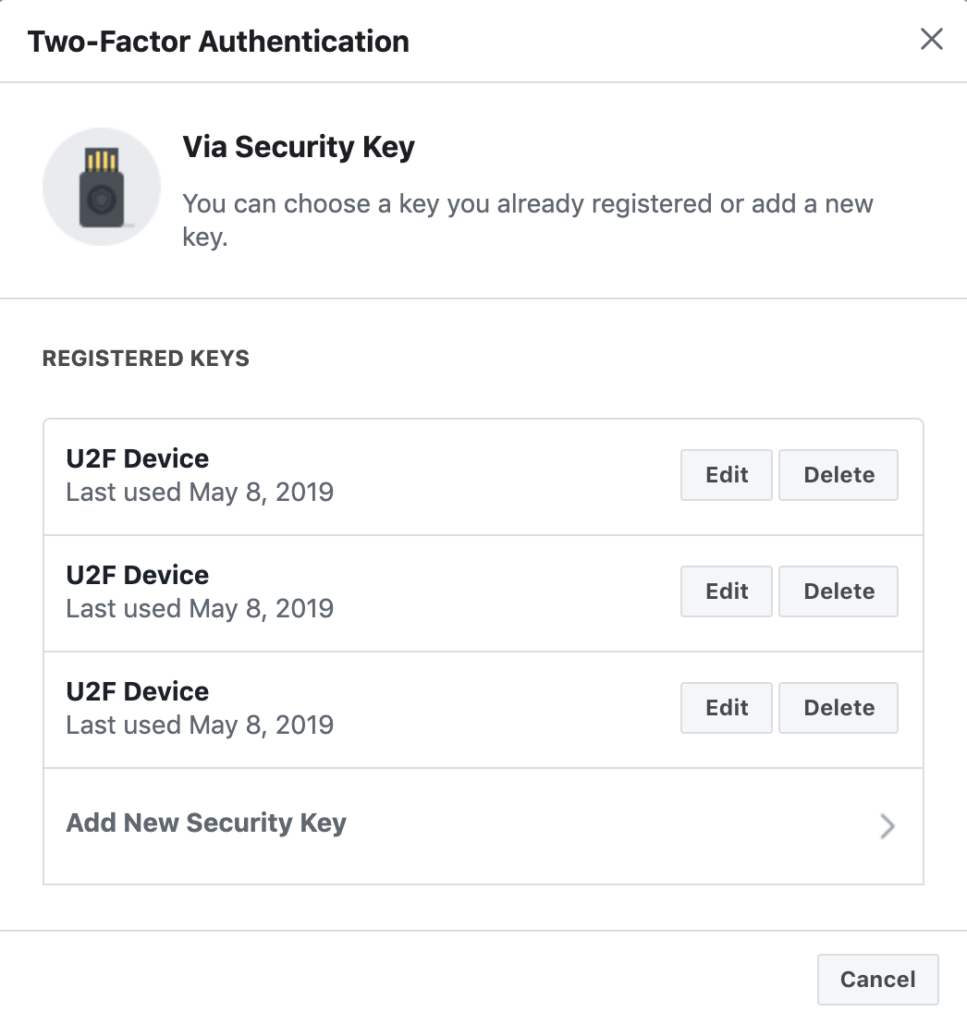Open Add New Security Key option

[x=483, y=826]
